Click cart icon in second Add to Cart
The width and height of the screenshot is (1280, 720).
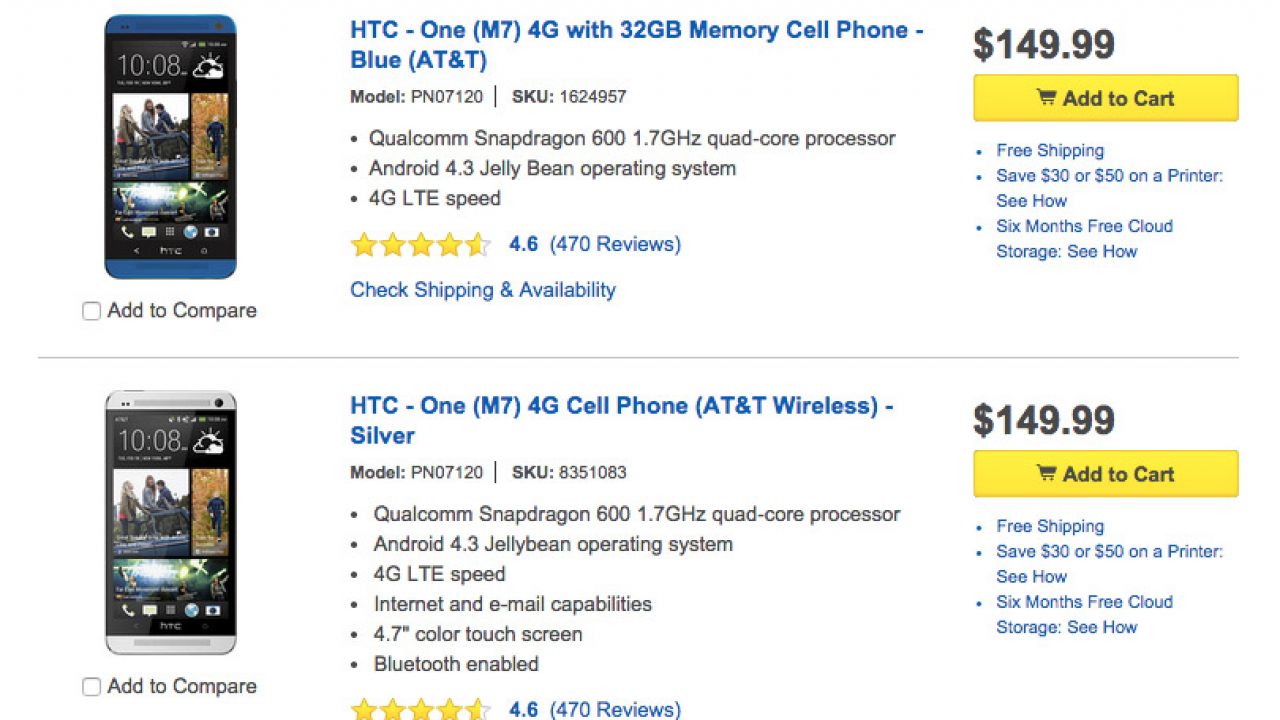(1046, 474)
